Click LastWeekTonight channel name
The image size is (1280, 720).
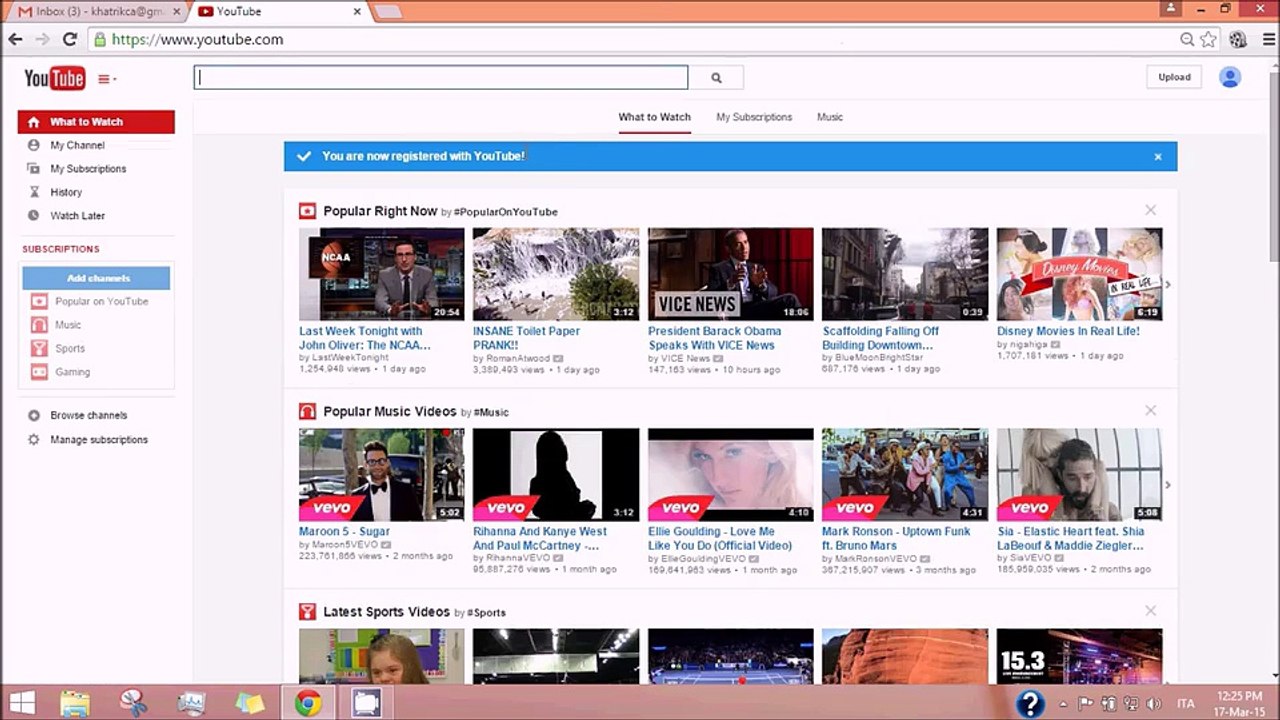pos(350,357)
